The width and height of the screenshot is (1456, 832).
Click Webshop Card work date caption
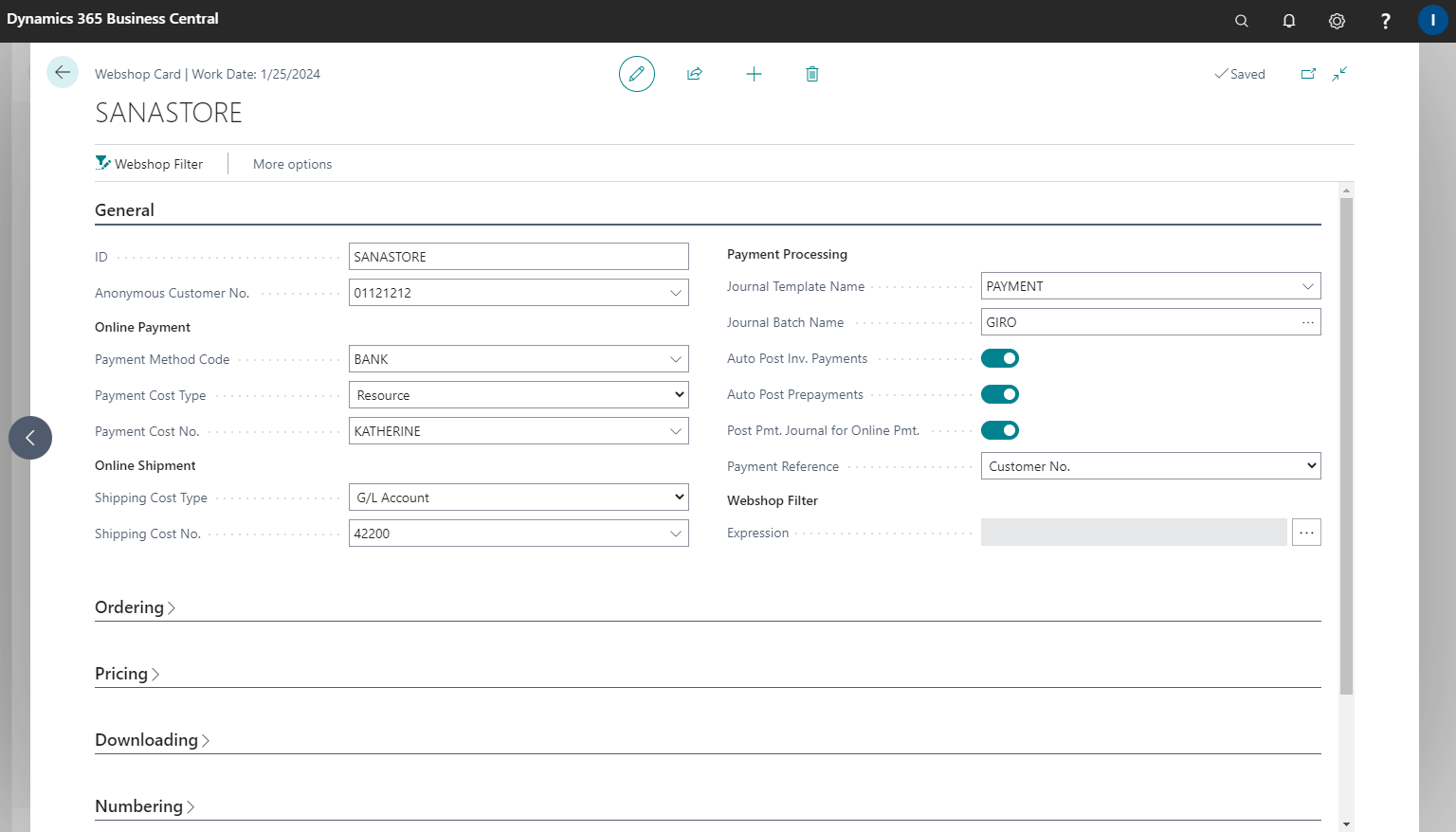(x=208, y=74)
